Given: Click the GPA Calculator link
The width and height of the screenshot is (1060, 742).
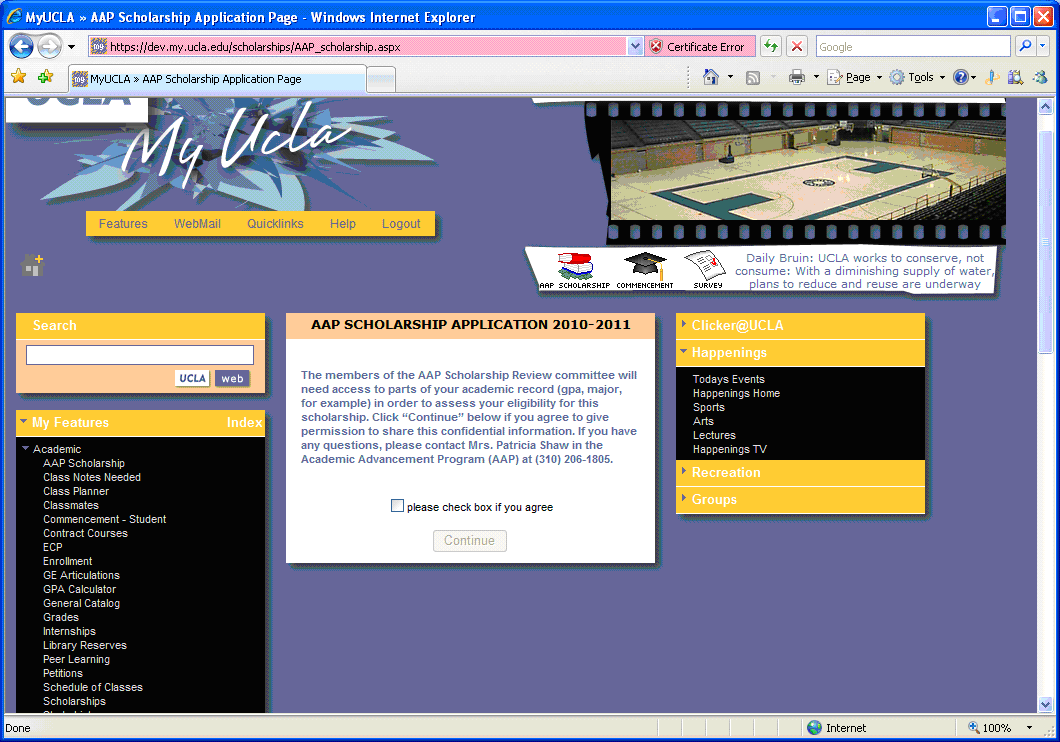Looking at the screenshot, I should click(x=79, y=589).
